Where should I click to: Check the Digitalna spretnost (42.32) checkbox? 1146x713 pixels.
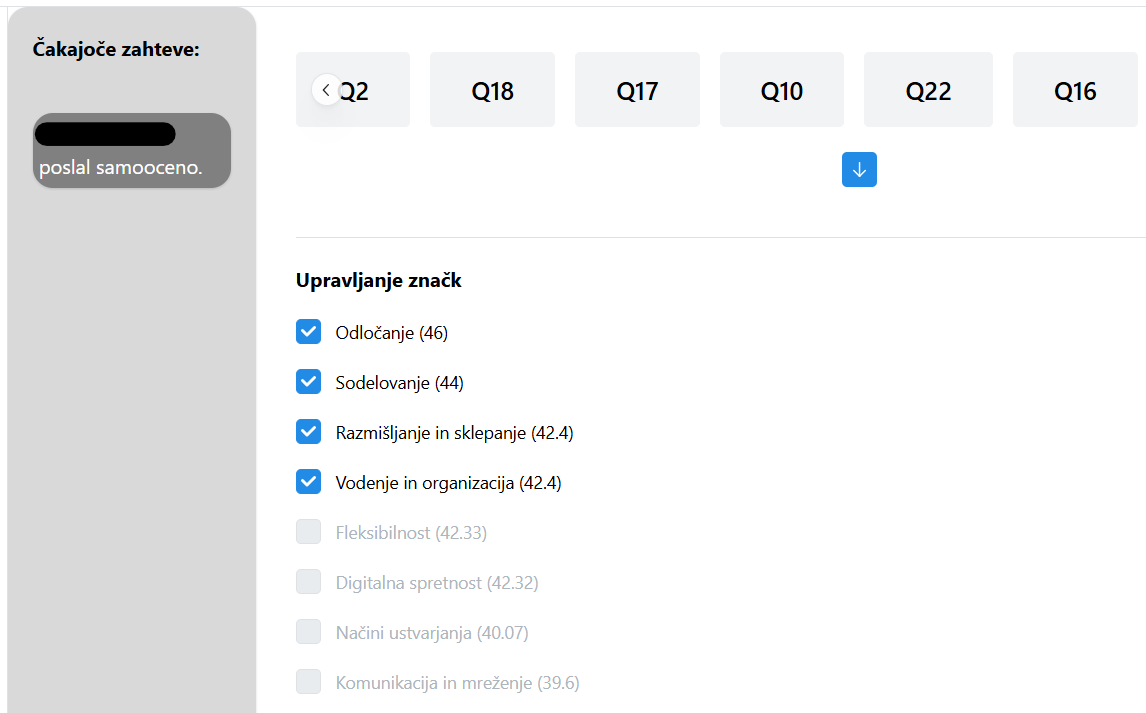tap(308, 582)
